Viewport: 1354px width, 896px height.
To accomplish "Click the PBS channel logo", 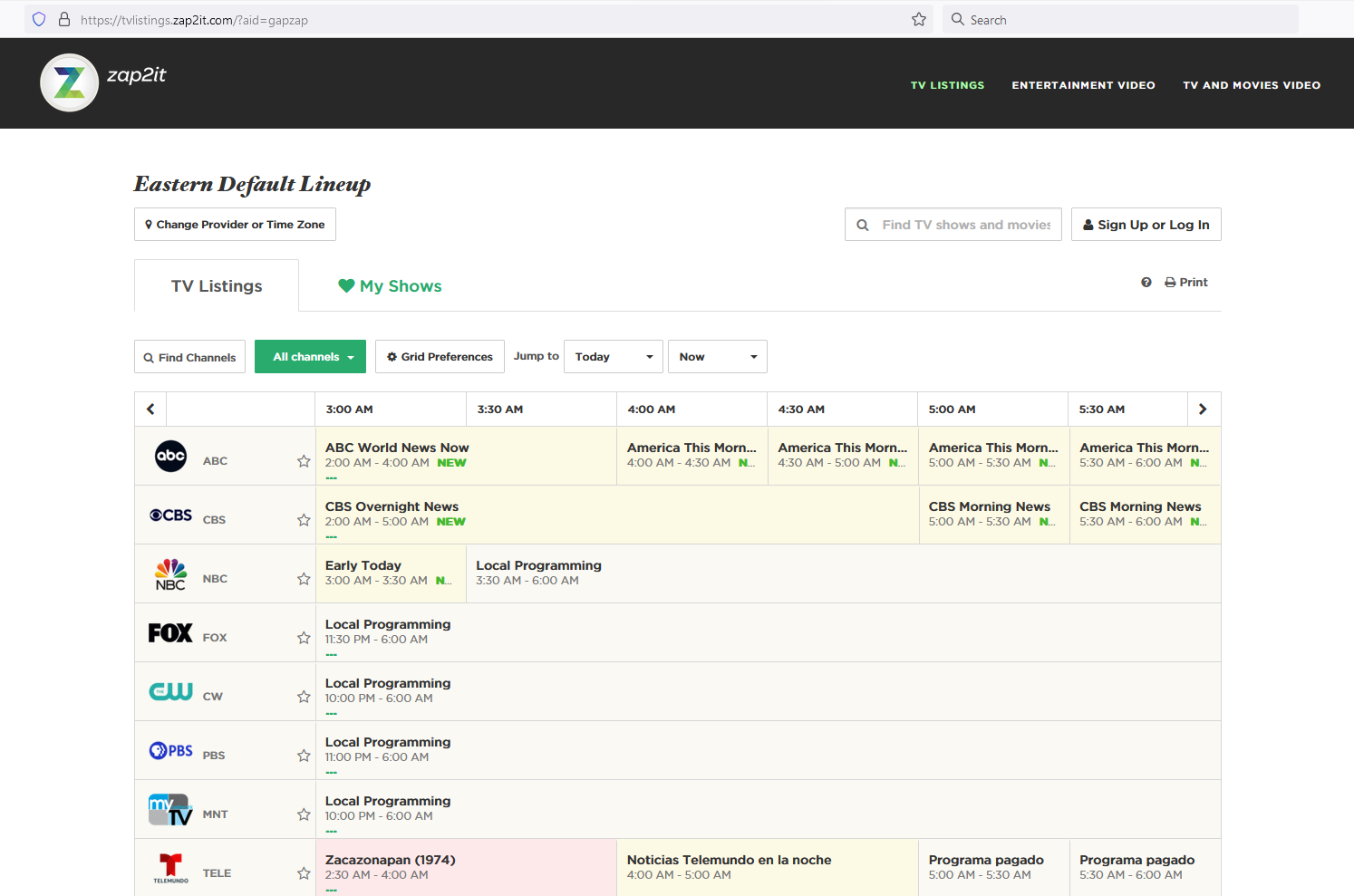I will (x=170, y=750).
